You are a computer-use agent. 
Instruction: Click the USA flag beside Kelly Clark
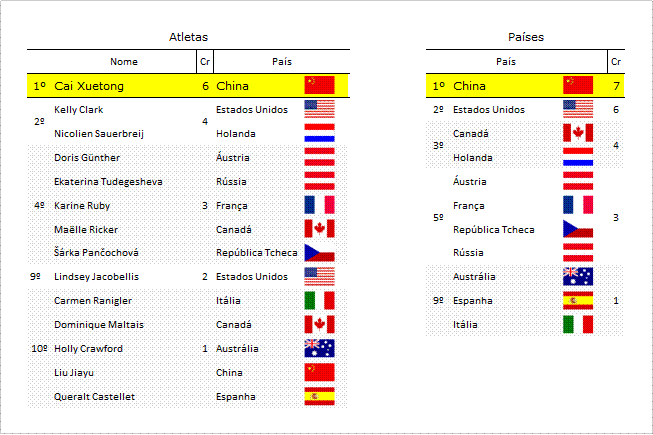click(319, 109)
